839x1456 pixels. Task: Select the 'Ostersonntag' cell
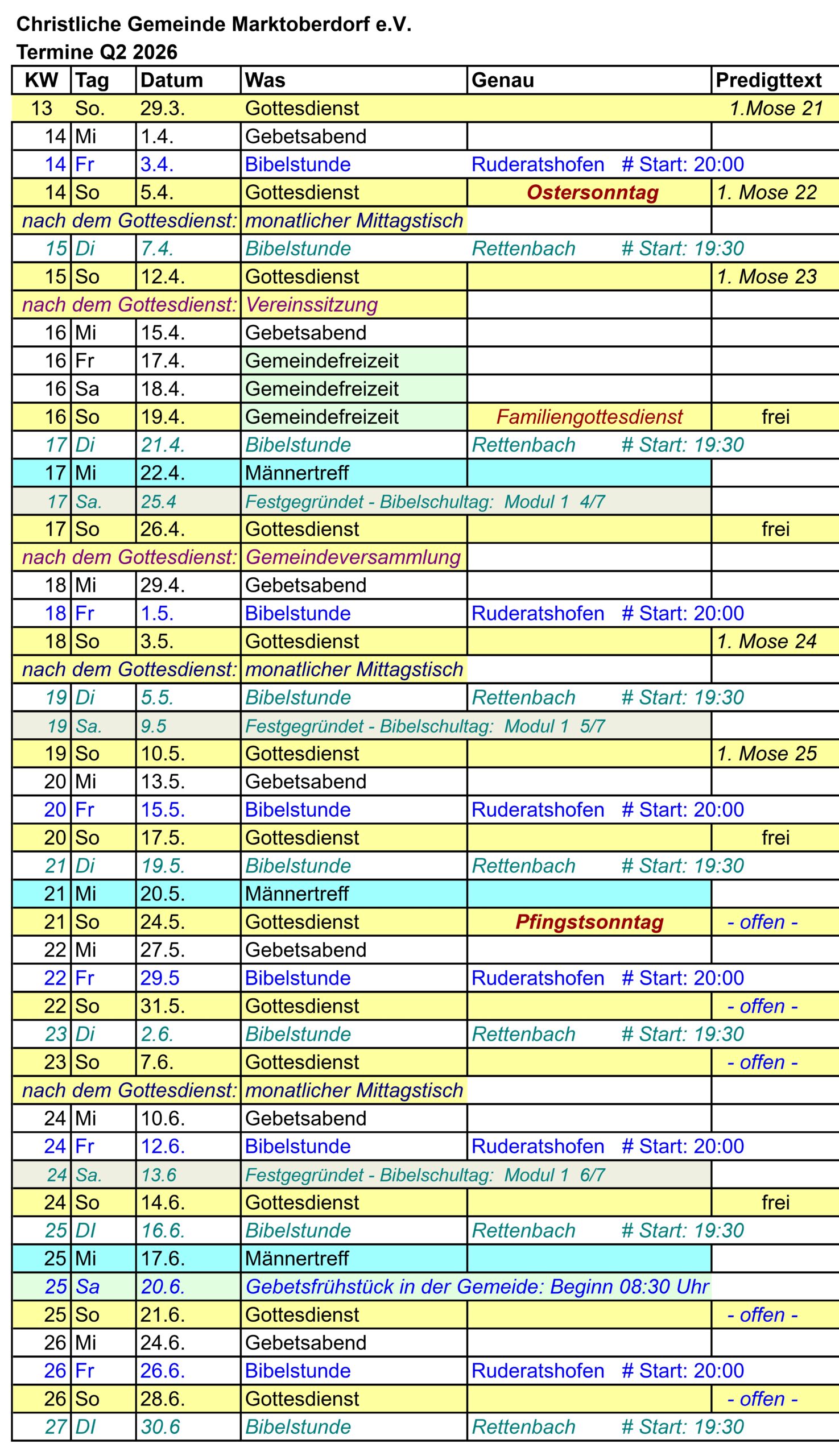click(592, 192)
